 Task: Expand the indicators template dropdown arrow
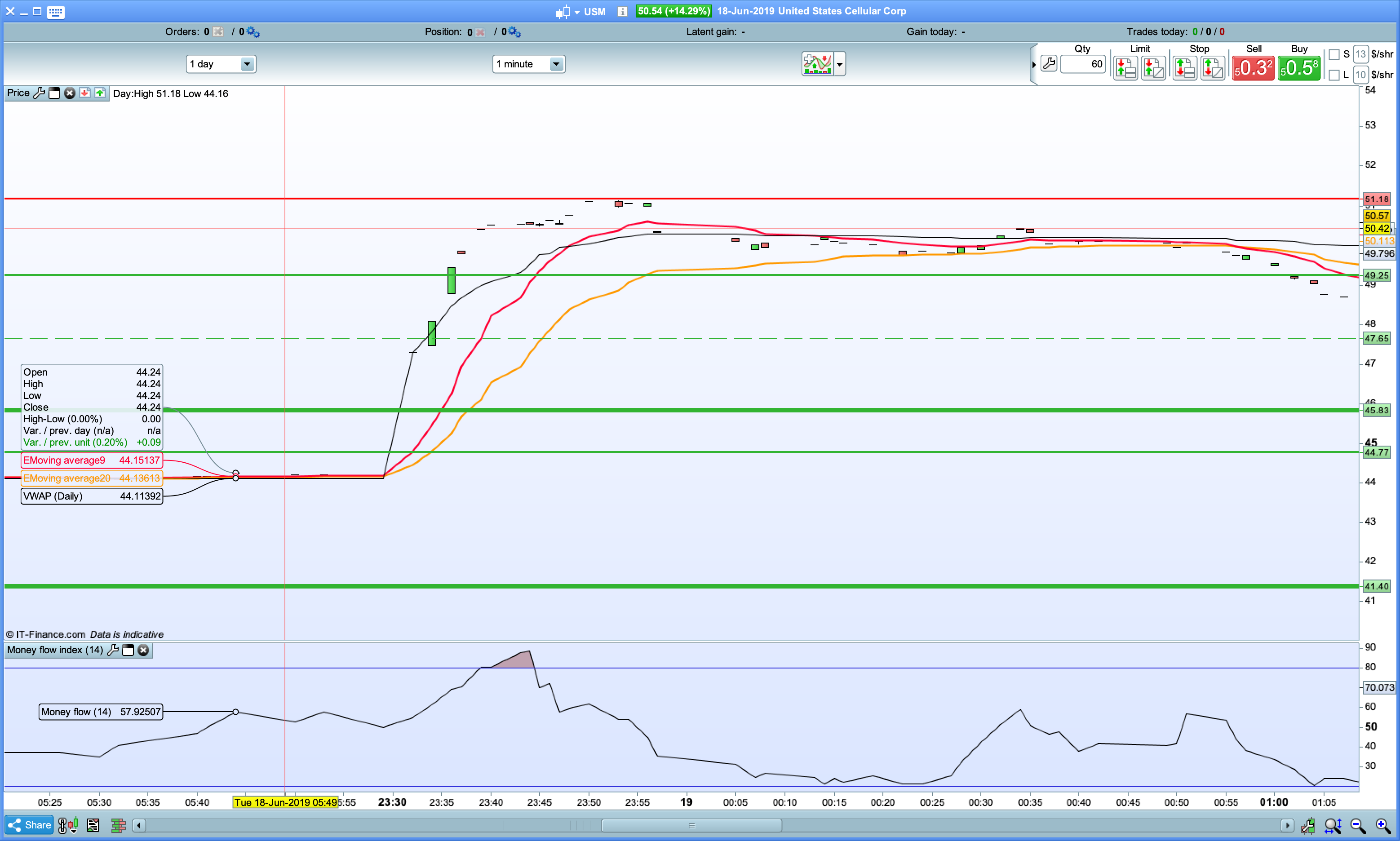[839, 64]
